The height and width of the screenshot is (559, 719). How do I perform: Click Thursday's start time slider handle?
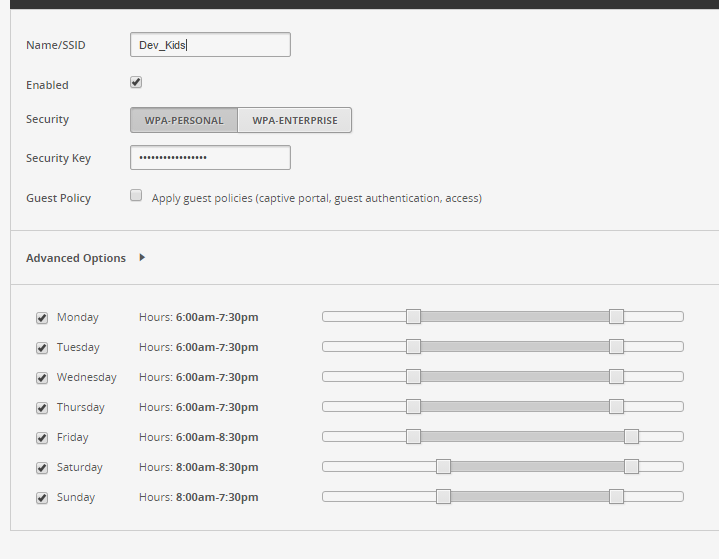pos(413,406)
